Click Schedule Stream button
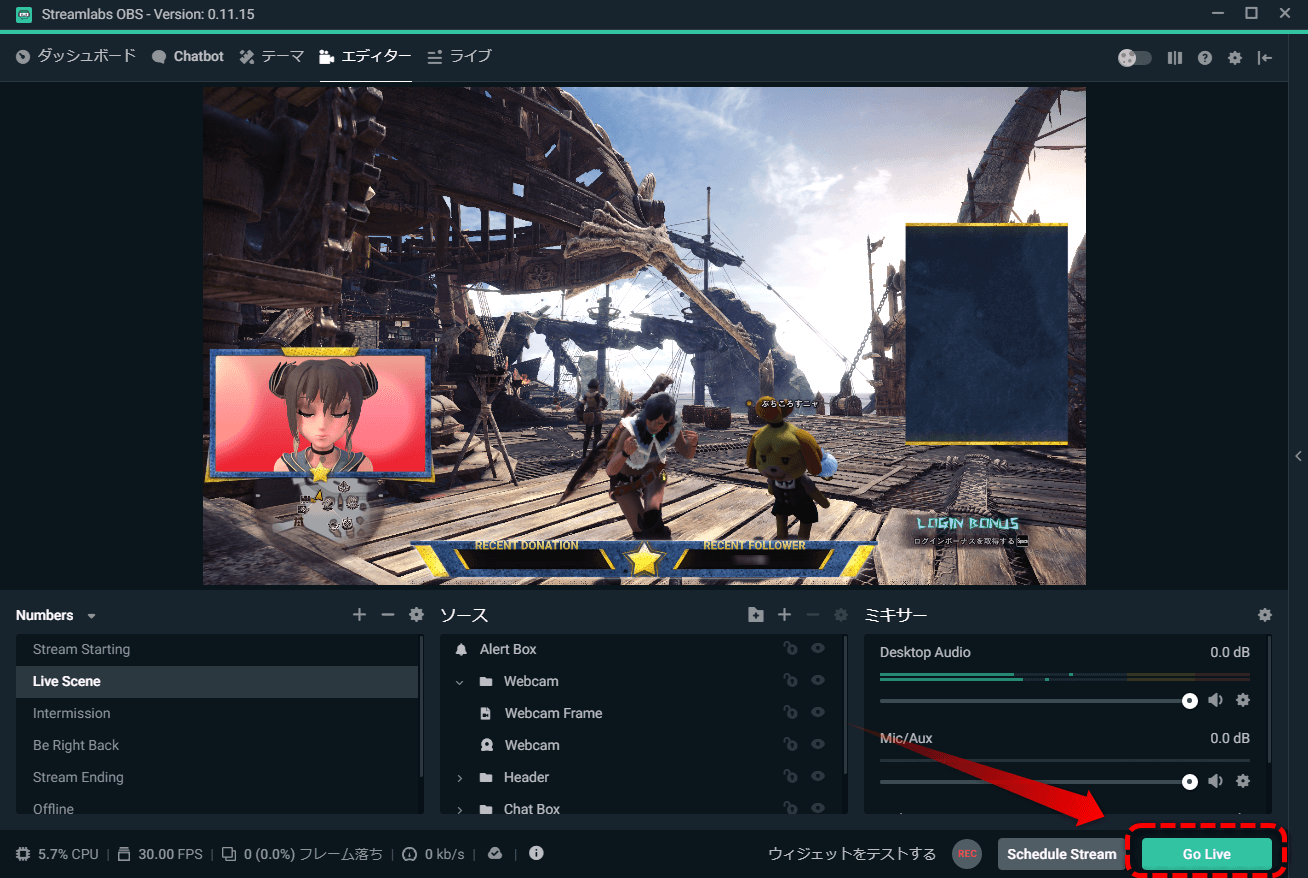 (1062, 854)
